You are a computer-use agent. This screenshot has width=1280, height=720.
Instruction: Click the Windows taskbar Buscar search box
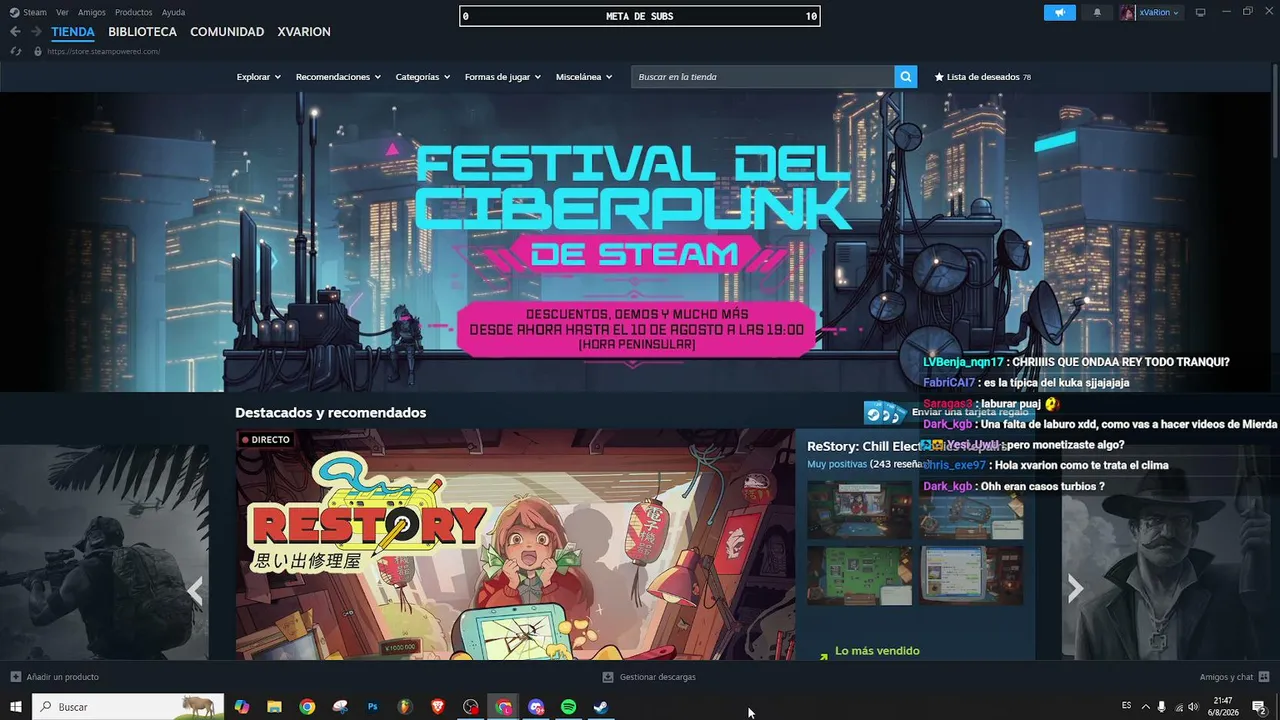point(128,707)
